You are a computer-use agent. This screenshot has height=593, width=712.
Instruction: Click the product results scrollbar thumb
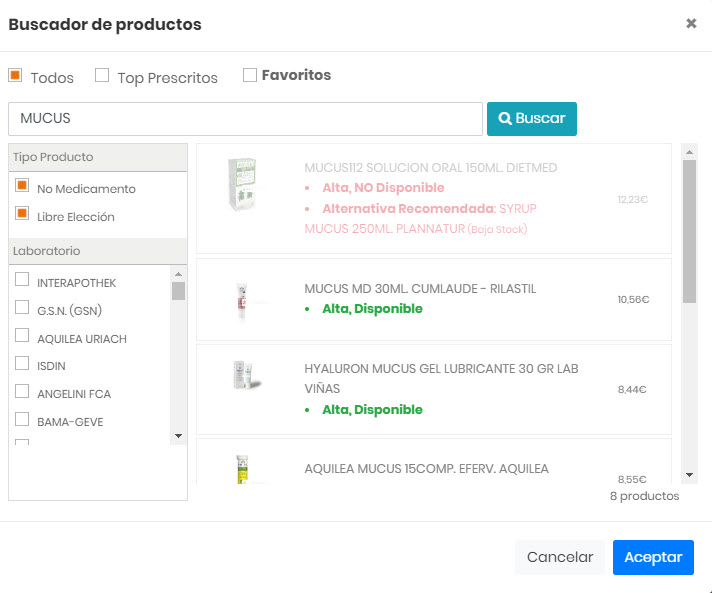(689, 232)
